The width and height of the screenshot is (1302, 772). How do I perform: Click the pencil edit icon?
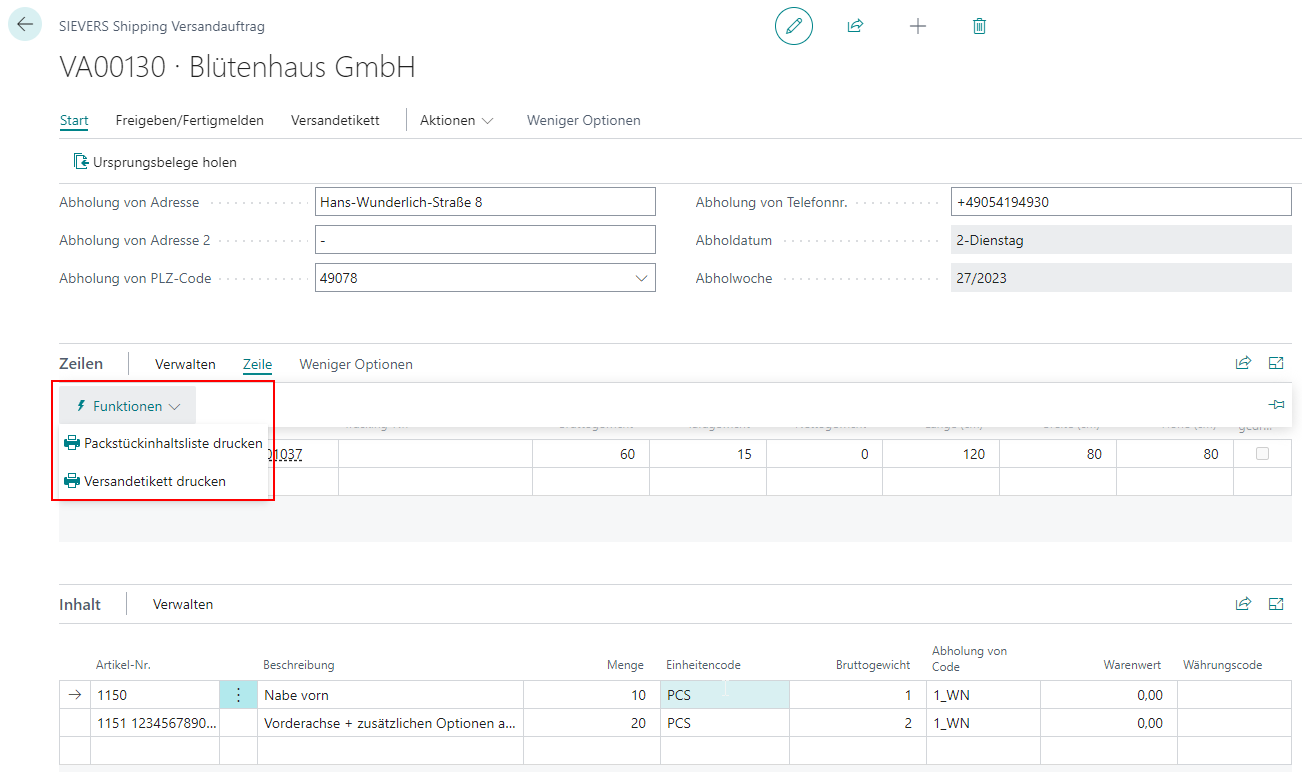click(x=794, y=27)
